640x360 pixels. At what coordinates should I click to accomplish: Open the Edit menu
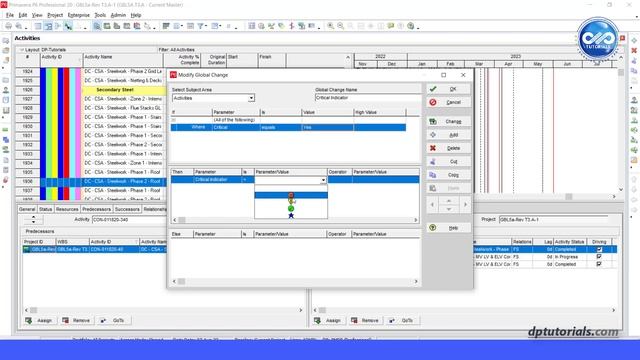(23, 15)
